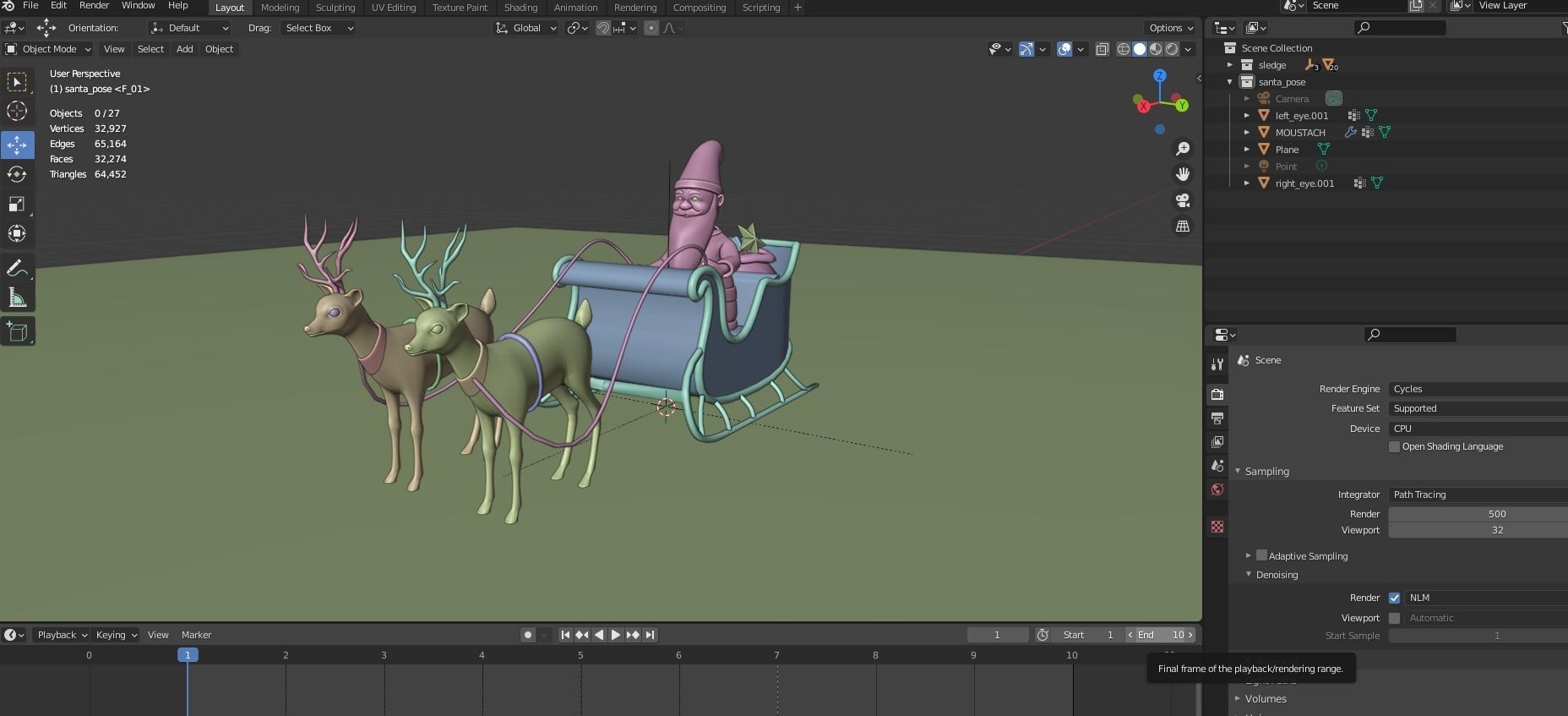Open the Playback popover in timeline
This screenshot has width=1568, height=716.
pos(61,635)
